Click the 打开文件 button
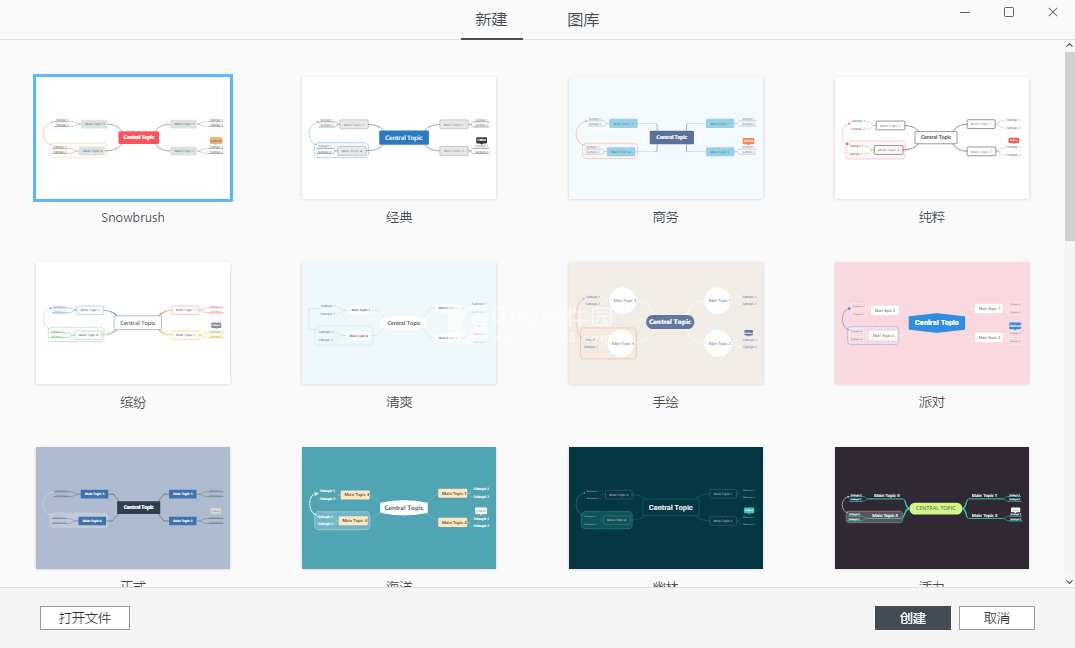Viewport: 1075px width, 648px height. [85, 618]
